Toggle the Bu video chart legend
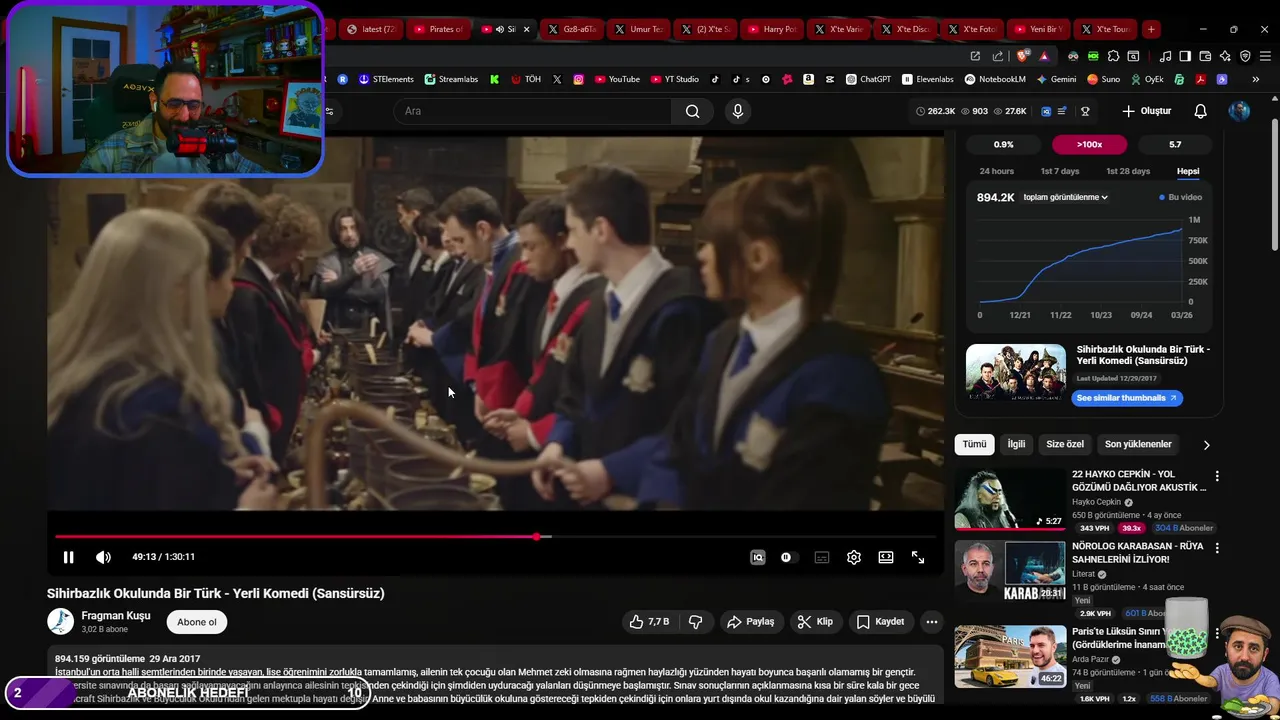The image size is (1280, 720). [1181, 197]
